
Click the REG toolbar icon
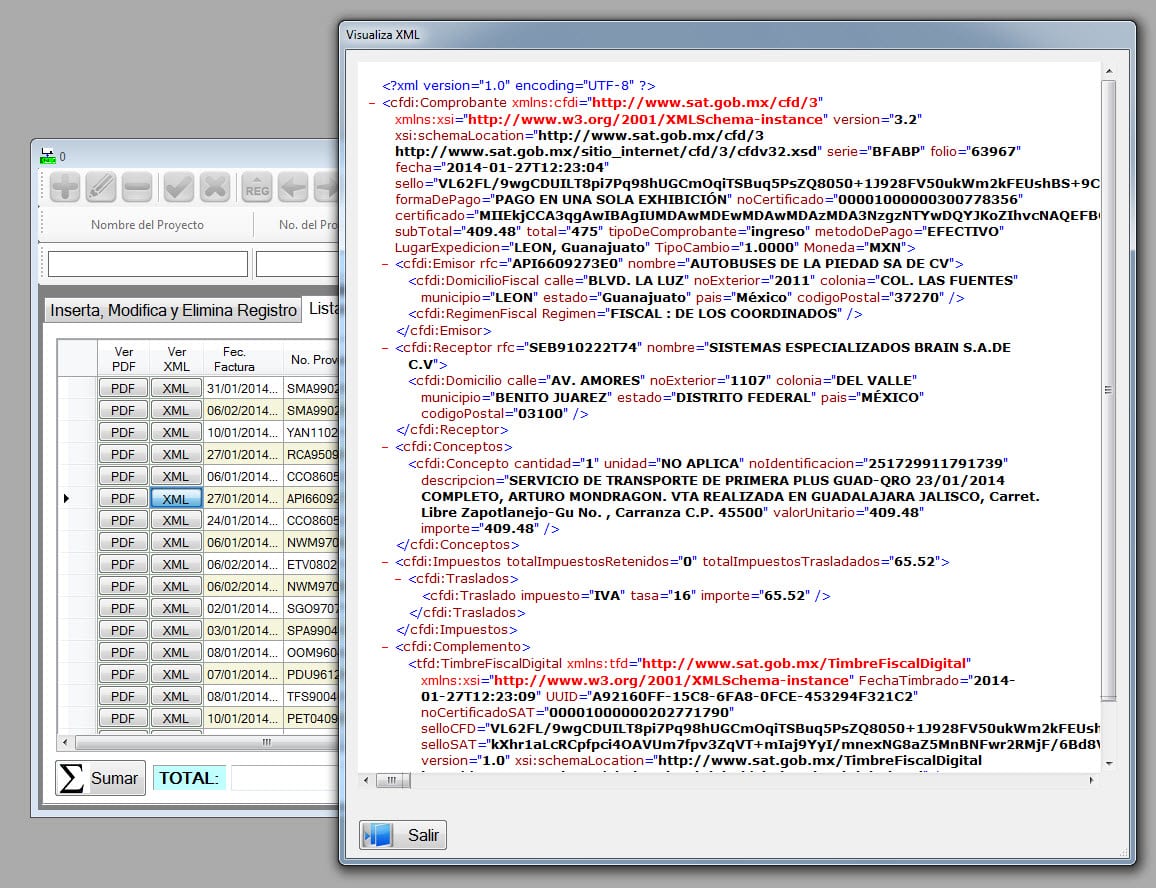(x=257, y=187)
